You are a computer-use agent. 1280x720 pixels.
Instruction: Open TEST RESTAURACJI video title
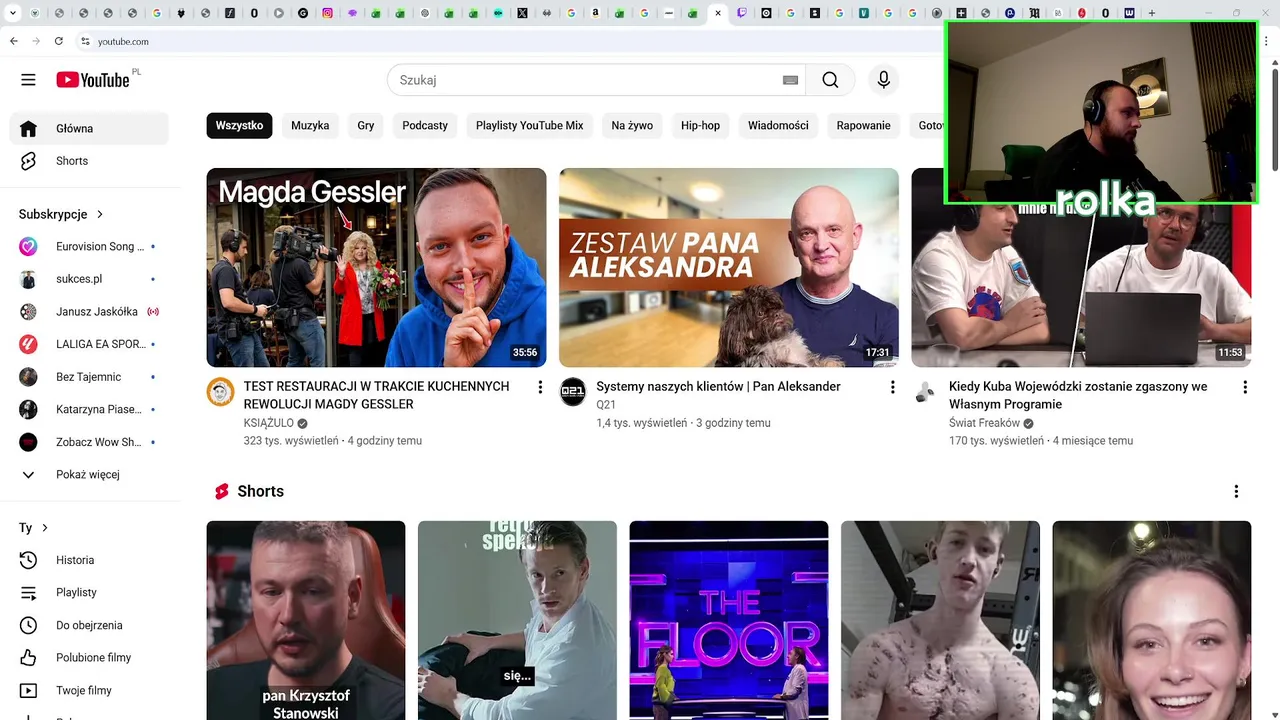[x=376, y=395]
